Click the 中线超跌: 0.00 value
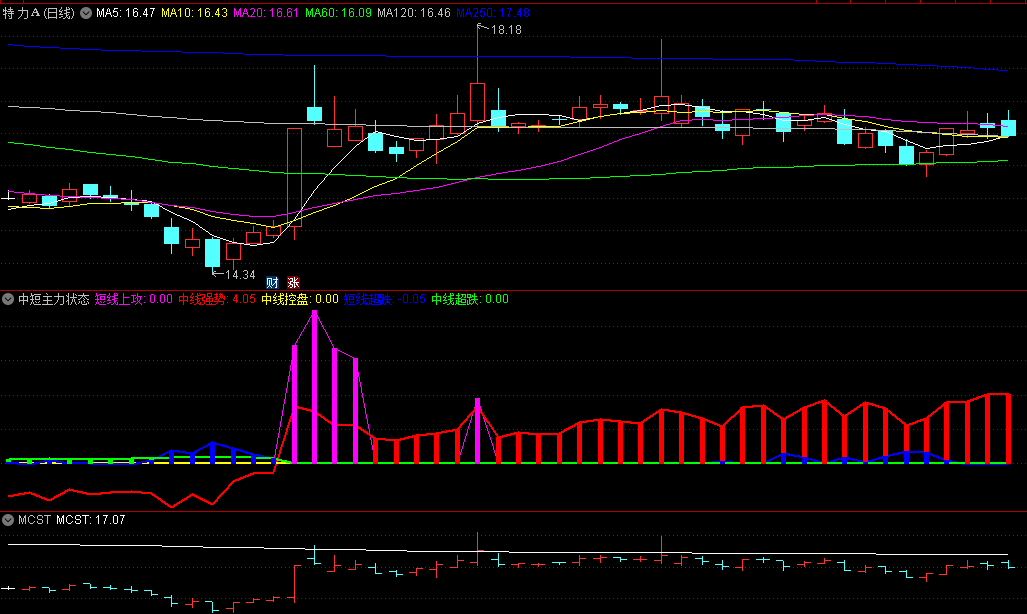 [x=470, y=299]
